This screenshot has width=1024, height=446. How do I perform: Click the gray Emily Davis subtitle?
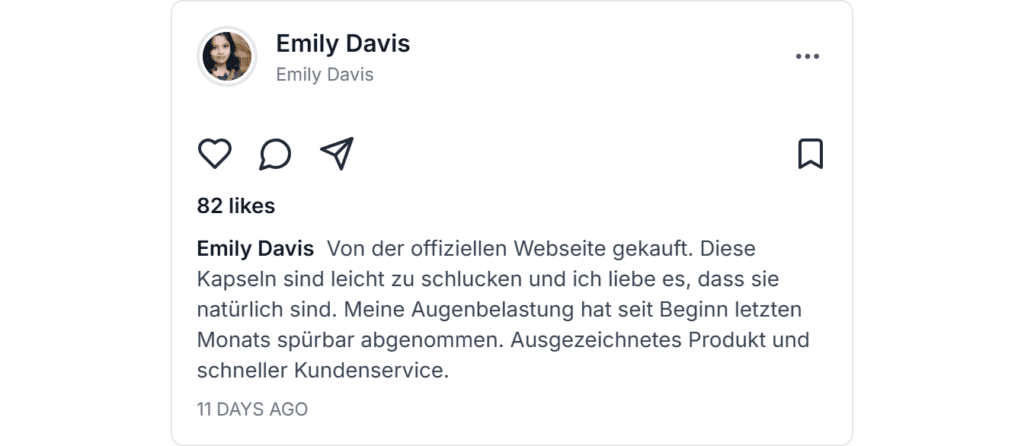click(324, 75)
